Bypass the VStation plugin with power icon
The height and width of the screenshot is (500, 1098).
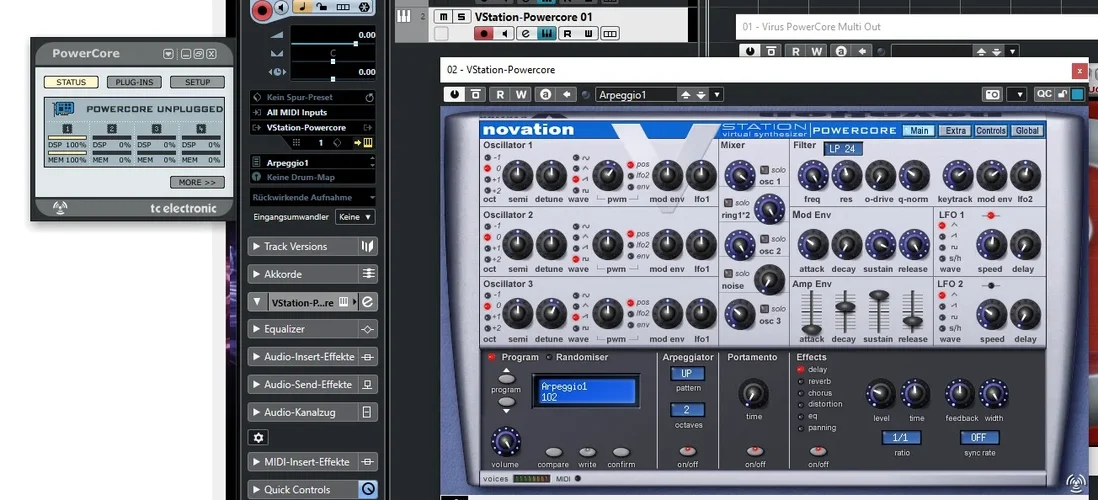(x=455, y=94)
